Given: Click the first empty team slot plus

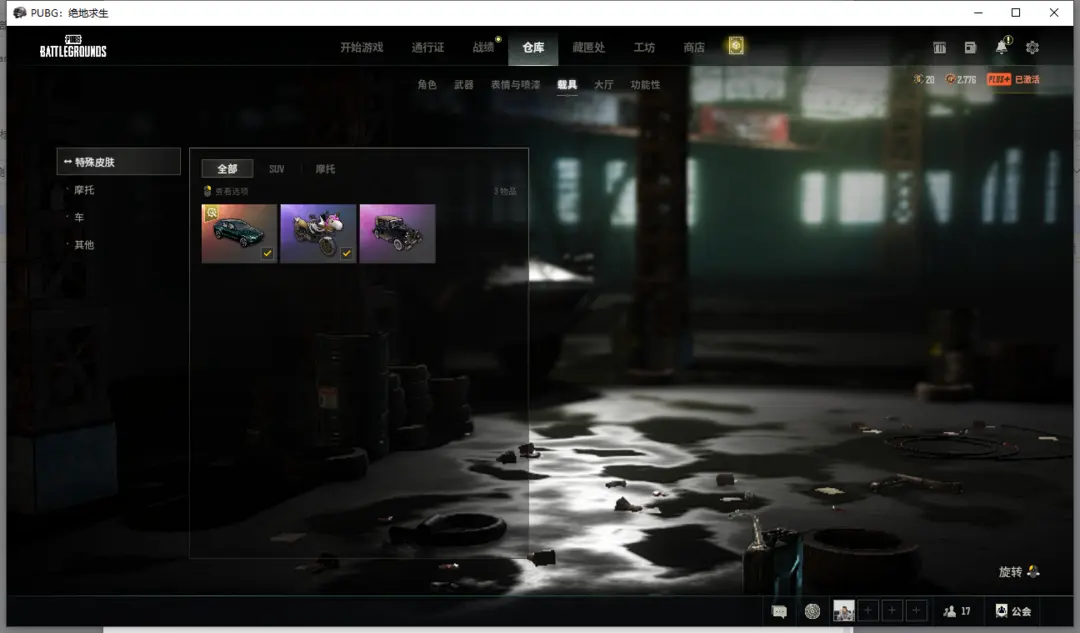Looking at the screenshot, I should click(868, 610).
